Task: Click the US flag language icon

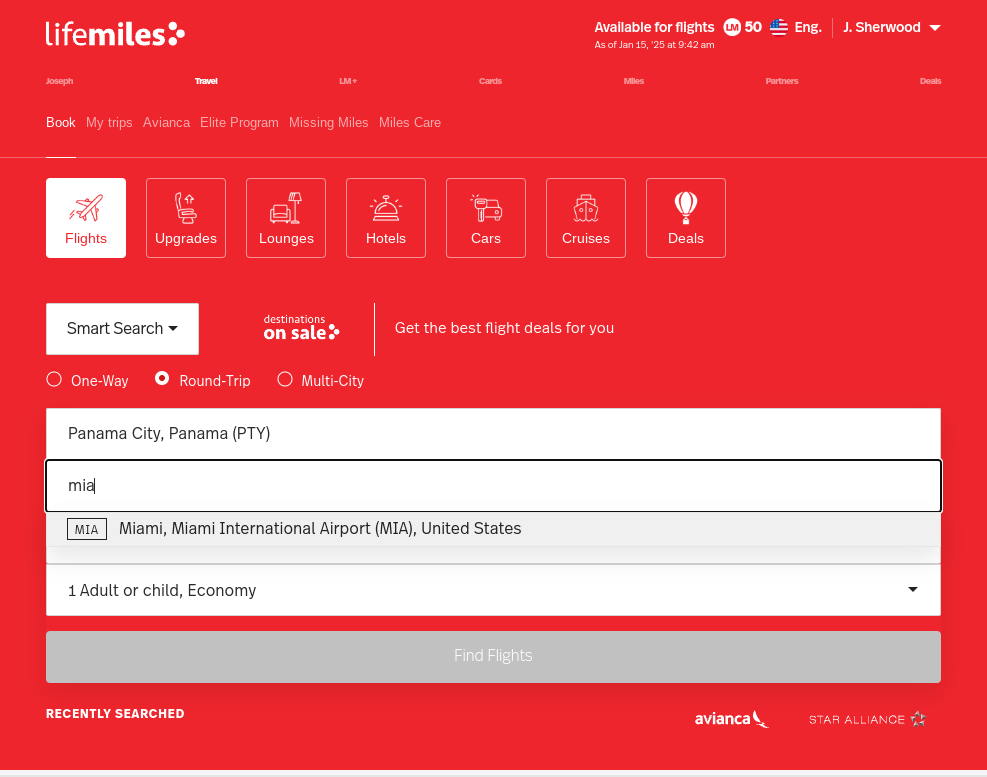Action: coord(779,27)
